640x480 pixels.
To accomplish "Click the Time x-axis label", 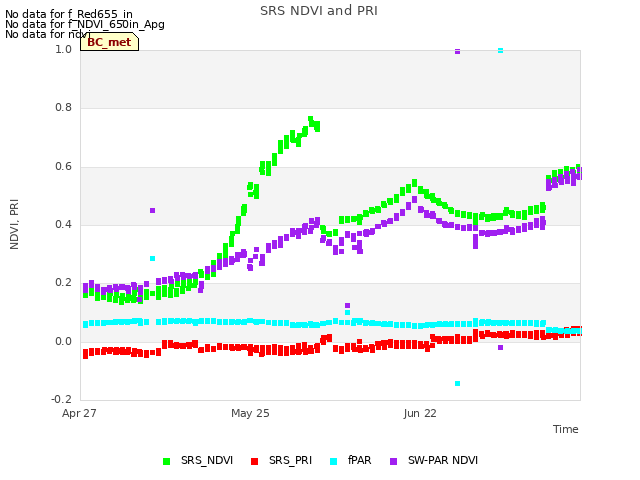I will [566, 429].
